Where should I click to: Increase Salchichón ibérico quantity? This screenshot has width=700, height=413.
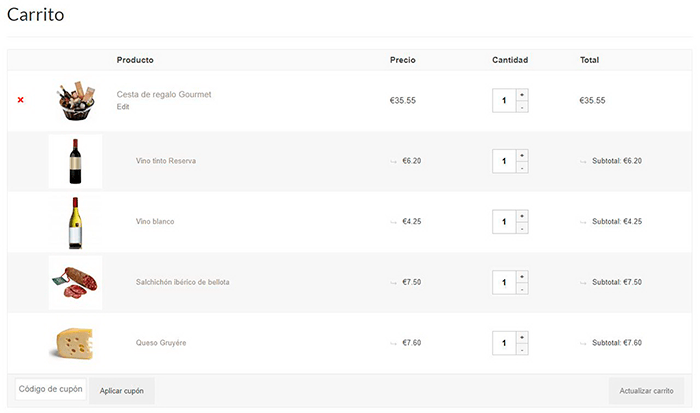coord(522,277)
